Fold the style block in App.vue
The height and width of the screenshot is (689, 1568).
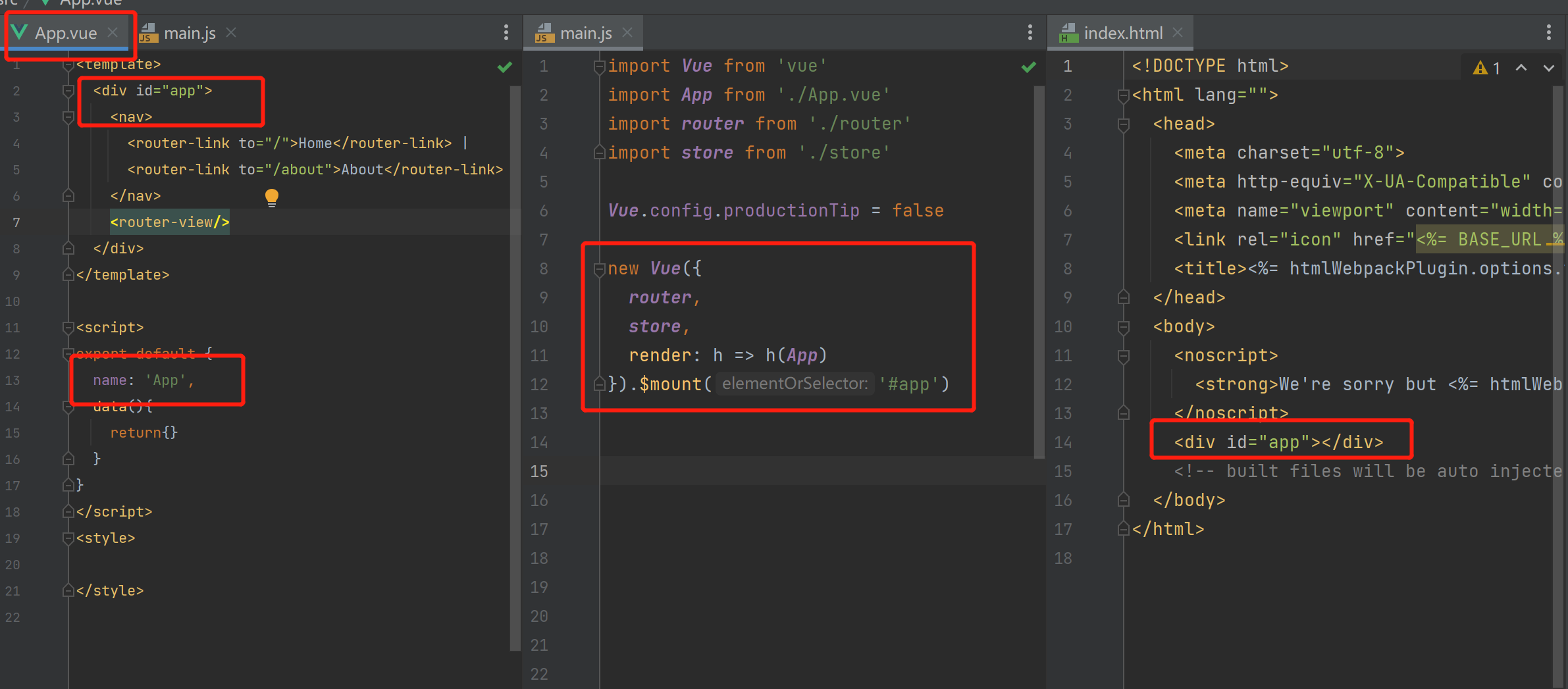[x=68, y=538]
